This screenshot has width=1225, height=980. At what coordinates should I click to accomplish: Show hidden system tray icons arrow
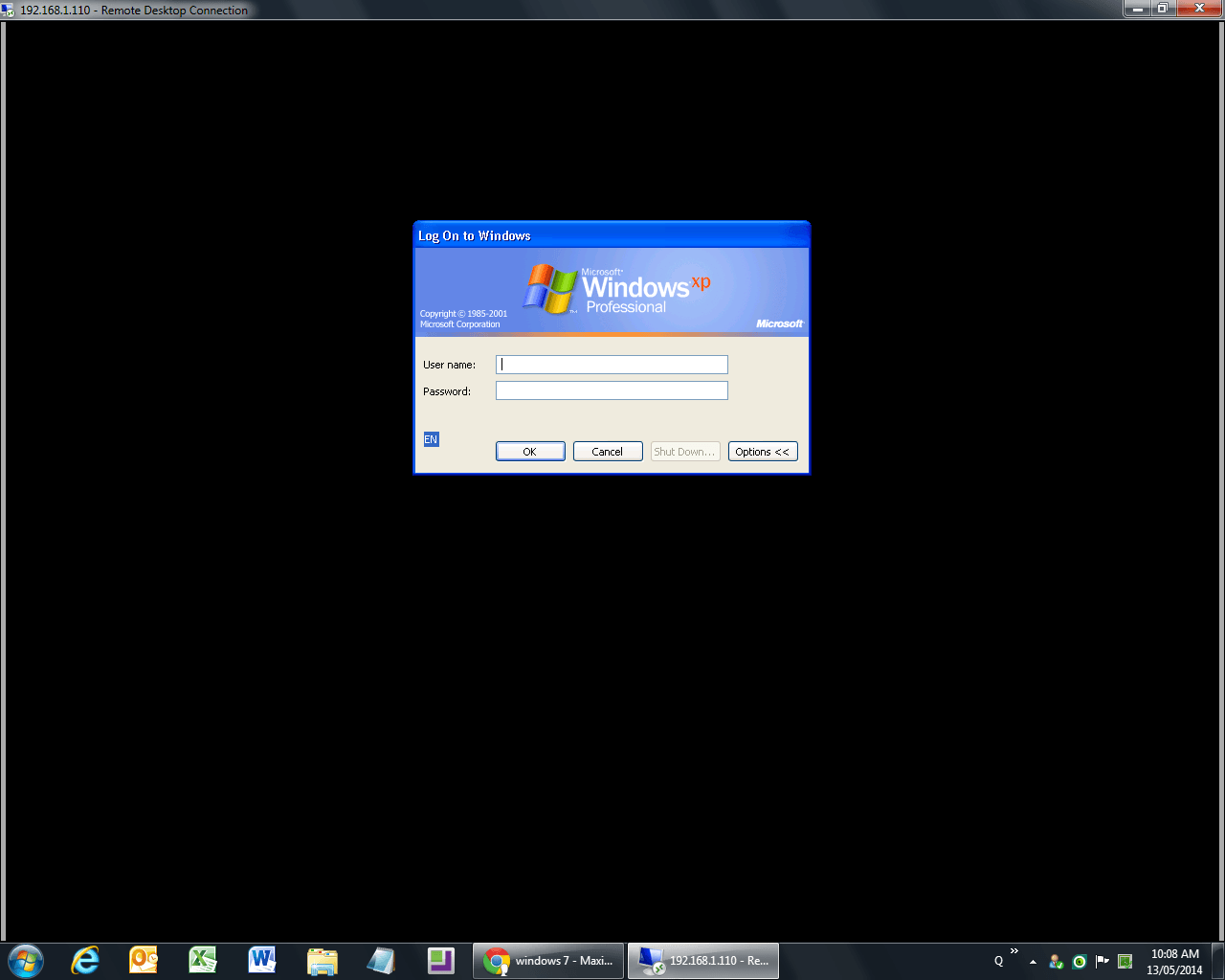(x=1033, y=962)
